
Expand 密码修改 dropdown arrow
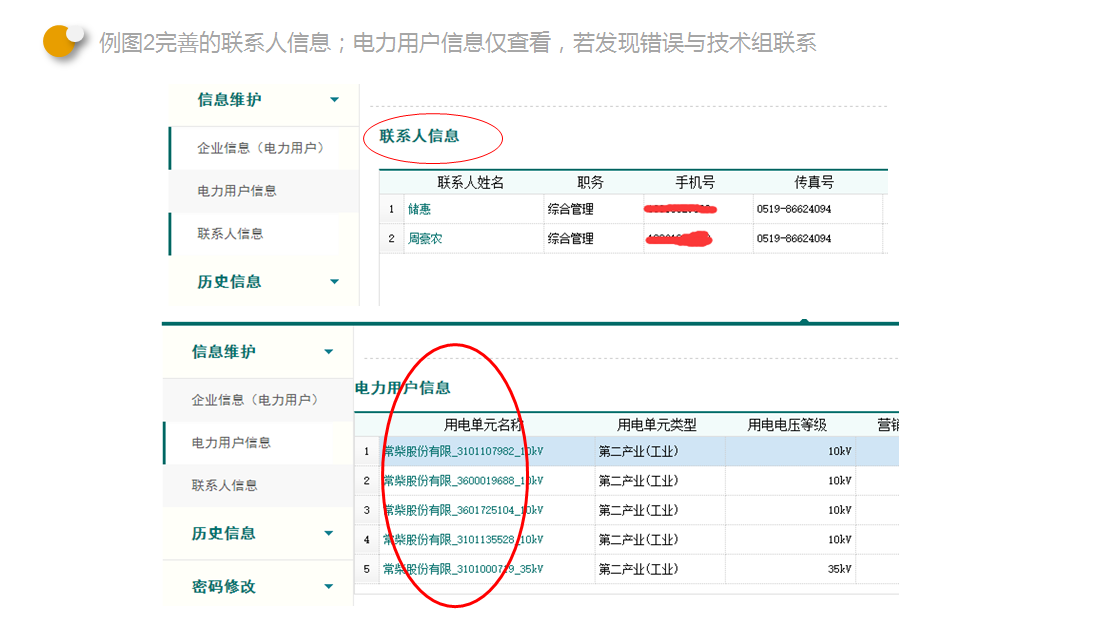pos(329,587)
